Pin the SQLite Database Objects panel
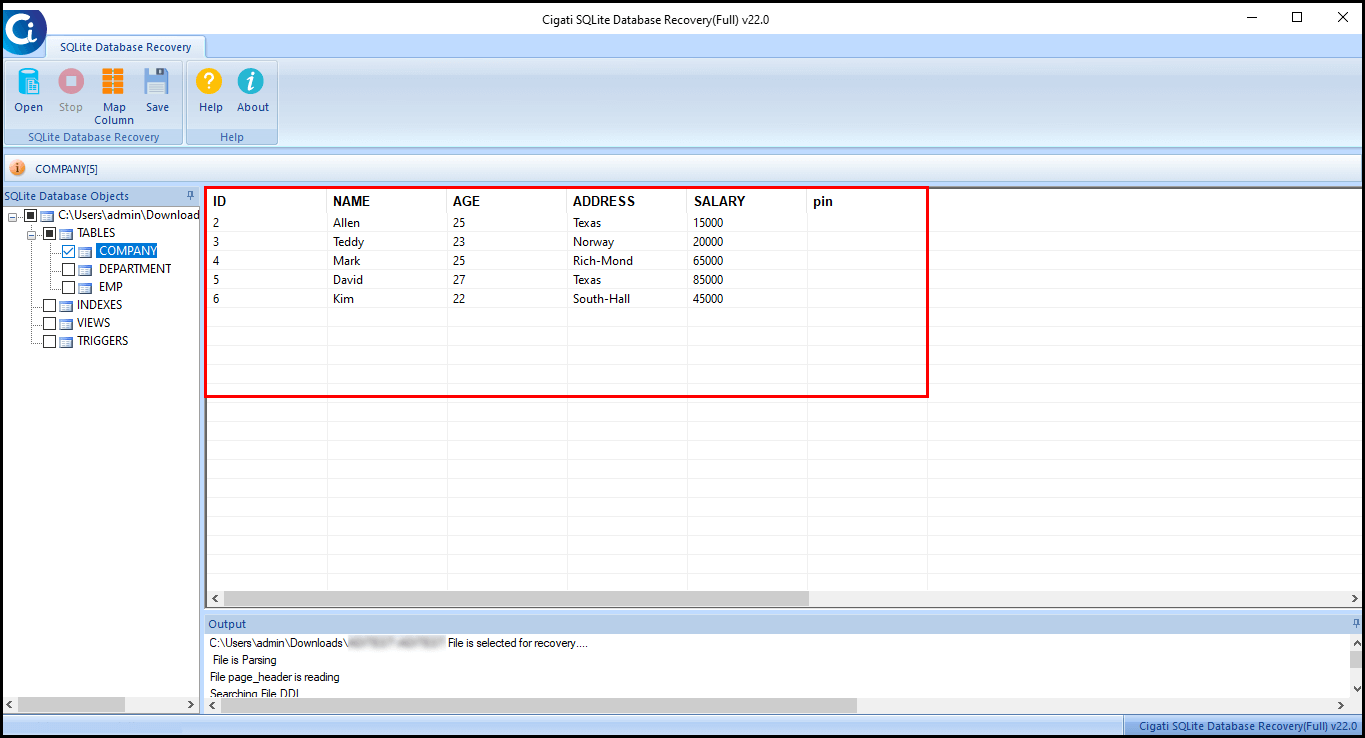 191,196
